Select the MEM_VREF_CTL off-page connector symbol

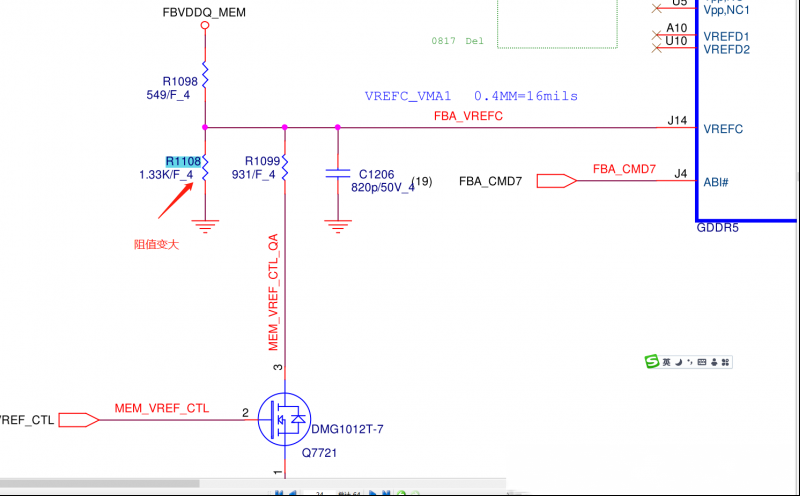79,420
